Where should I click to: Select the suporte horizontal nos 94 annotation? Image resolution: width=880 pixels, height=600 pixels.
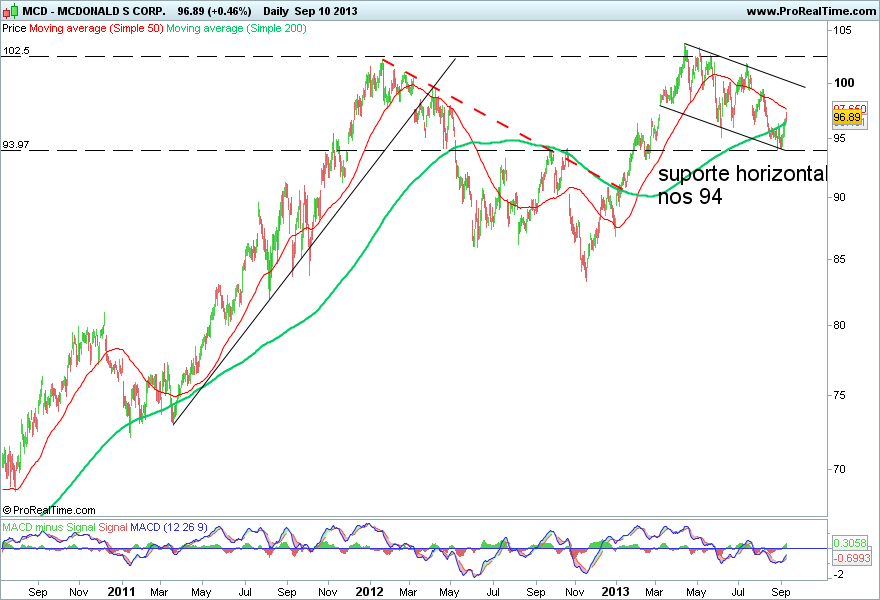(x=742, y=185)
